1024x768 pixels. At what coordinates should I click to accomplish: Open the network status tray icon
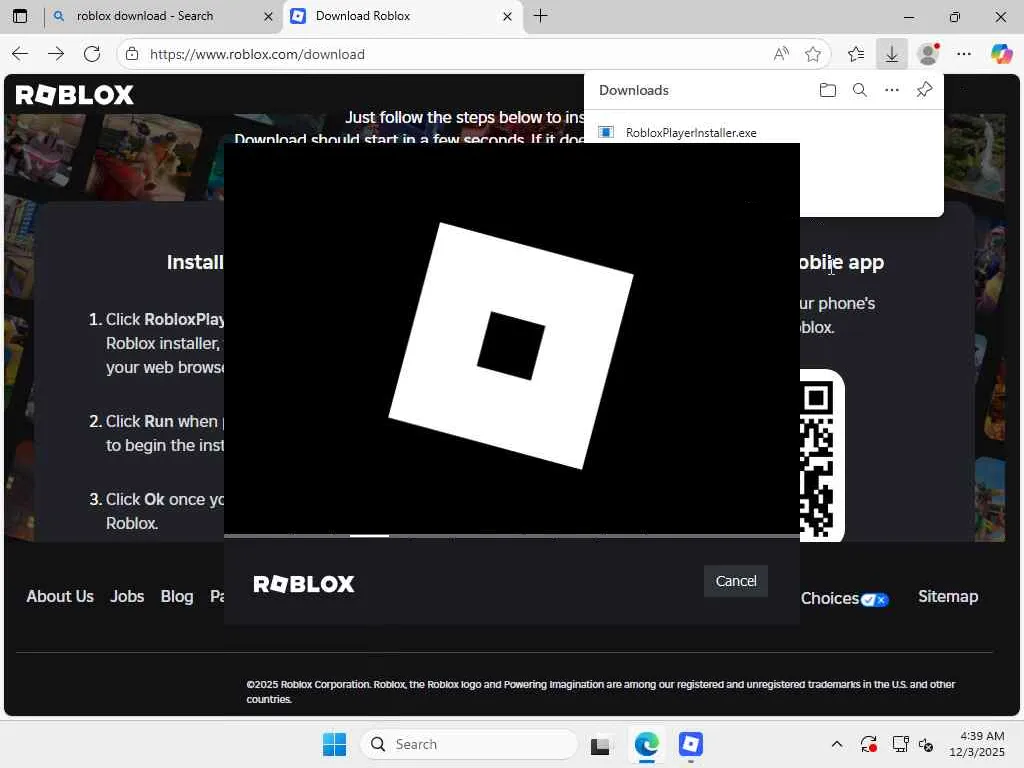click(x=901, y=744)
